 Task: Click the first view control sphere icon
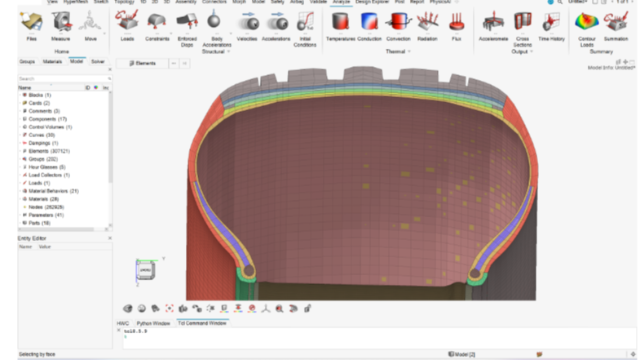(x=128, y=309)
